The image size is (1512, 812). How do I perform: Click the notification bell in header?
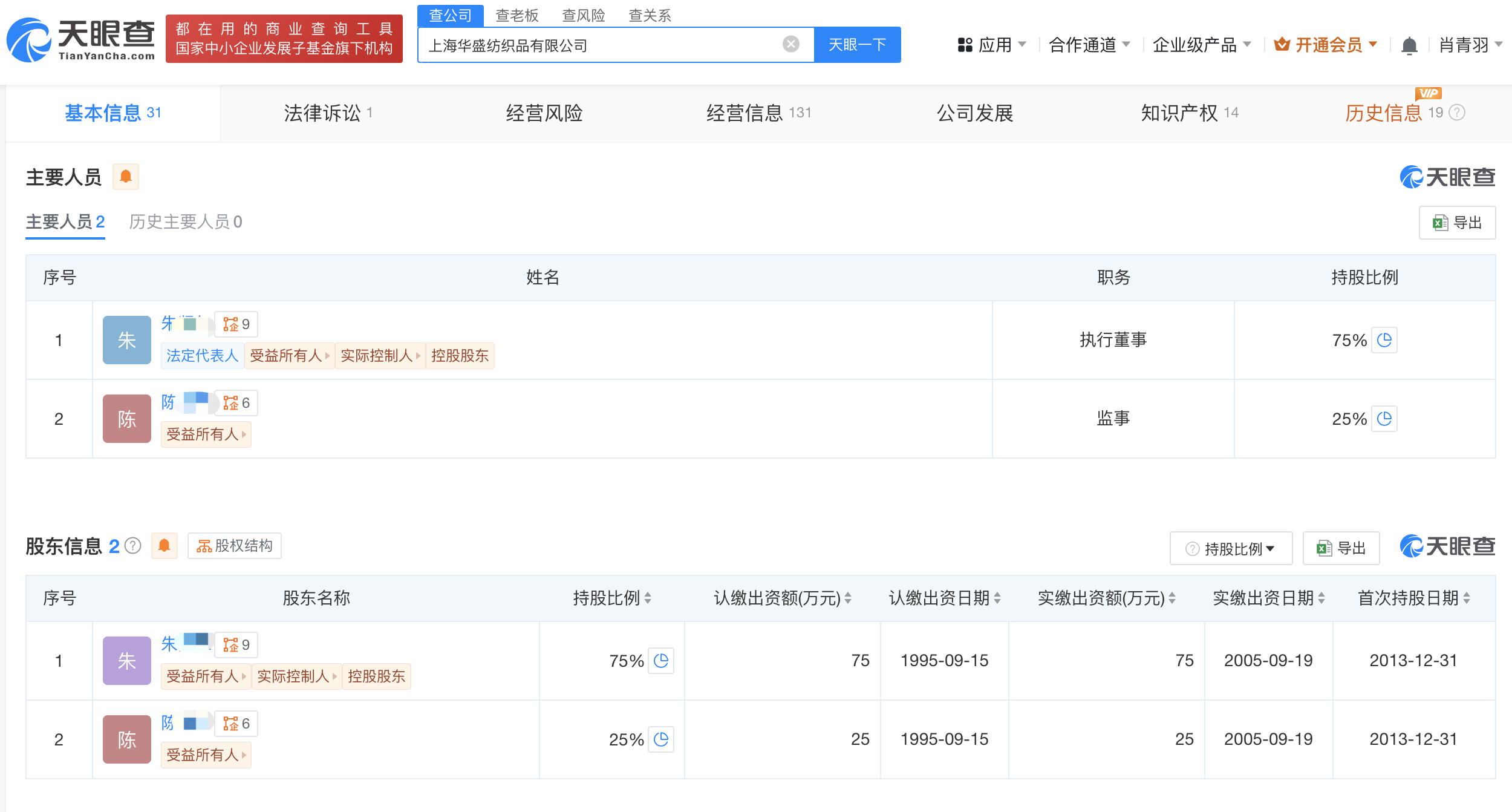click(1409, 45)
